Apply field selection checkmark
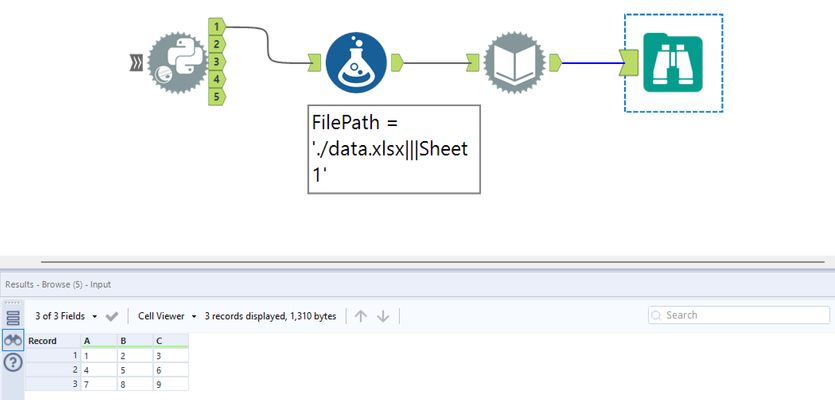835x400 pixels. coord(112,316)
